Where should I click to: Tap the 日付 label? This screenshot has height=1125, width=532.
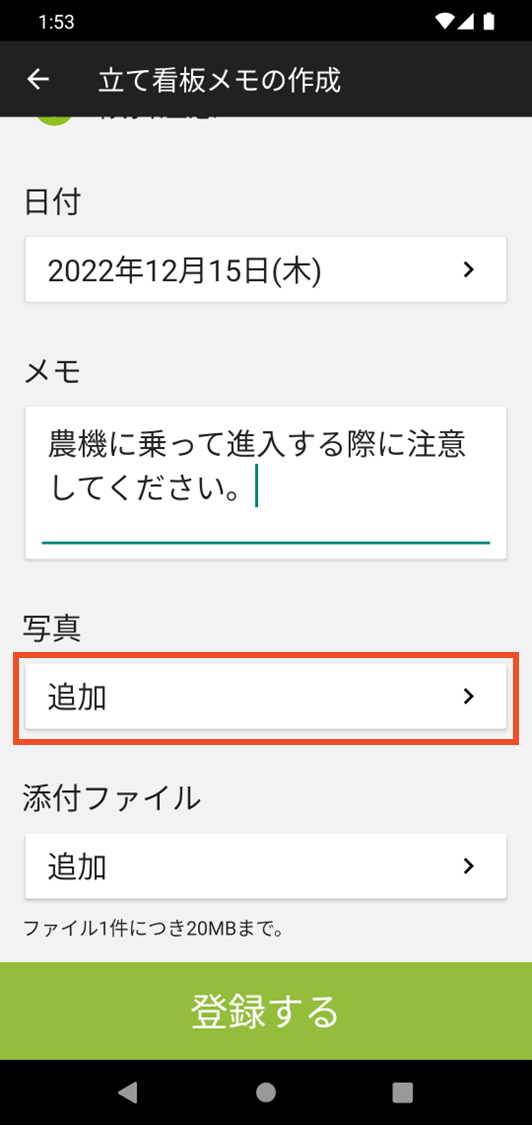click(52, 202)
